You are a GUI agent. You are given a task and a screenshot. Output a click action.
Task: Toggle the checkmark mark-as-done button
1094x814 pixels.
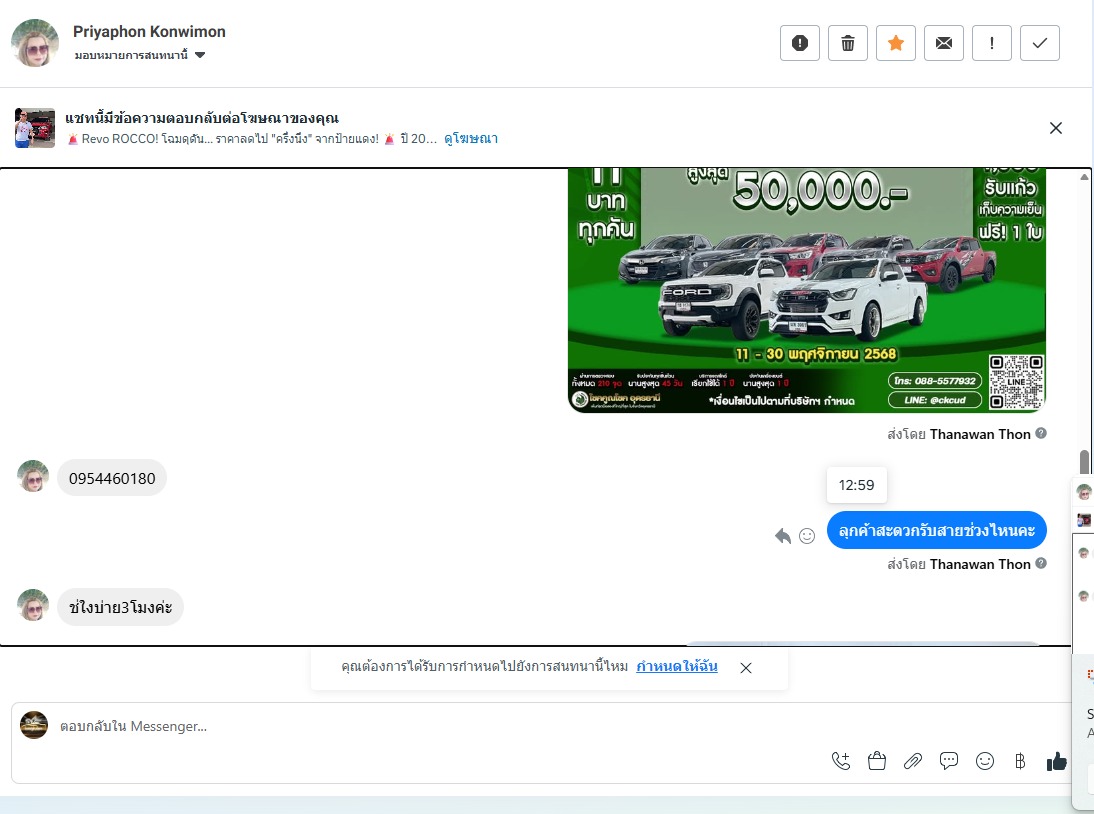[1039, 43]
